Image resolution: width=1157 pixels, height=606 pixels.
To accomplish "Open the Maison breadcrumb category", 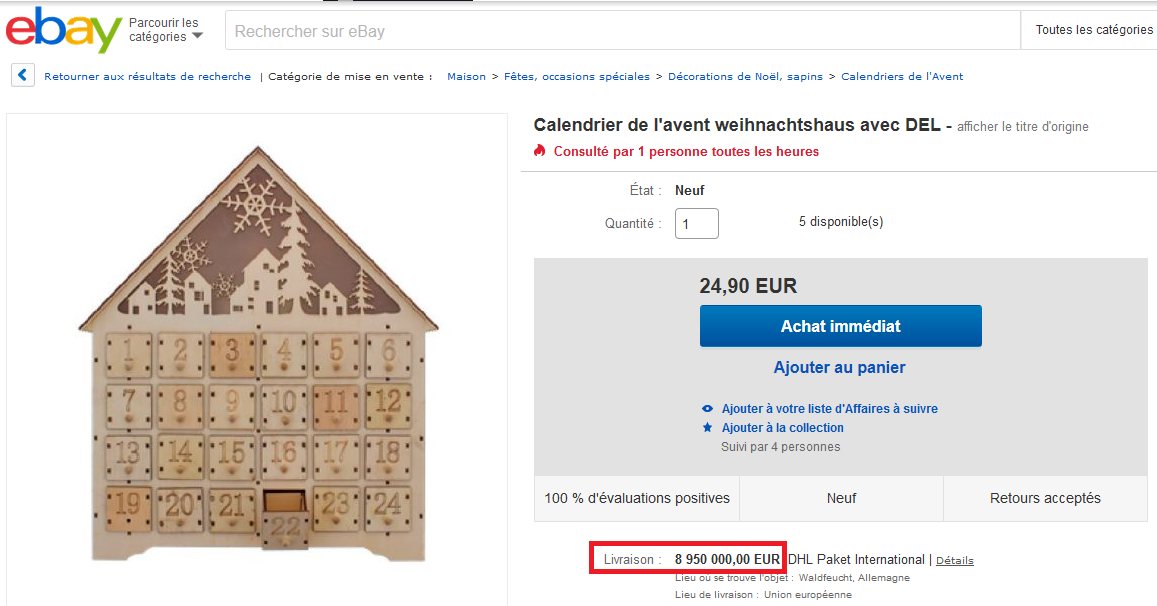I will pos(466,77).
